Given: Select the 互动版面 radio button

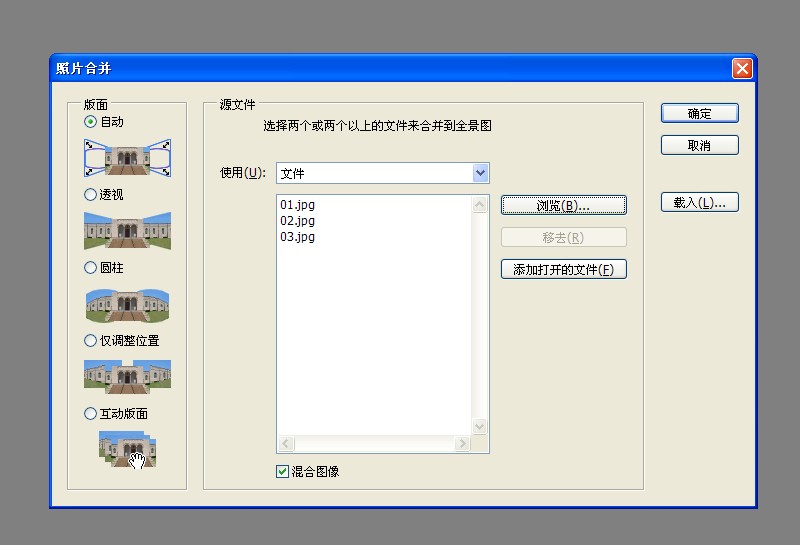Looking at the screenshot, I should (x=90, y=413).
